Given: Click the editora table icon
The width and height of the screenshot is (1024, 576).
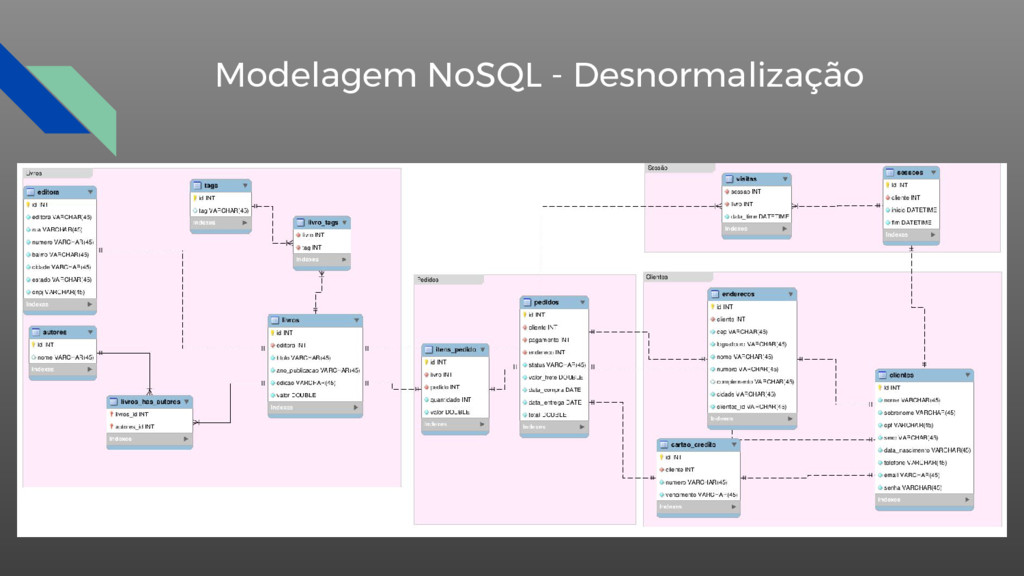Looking at the screenshot, I should click(31, 192).
